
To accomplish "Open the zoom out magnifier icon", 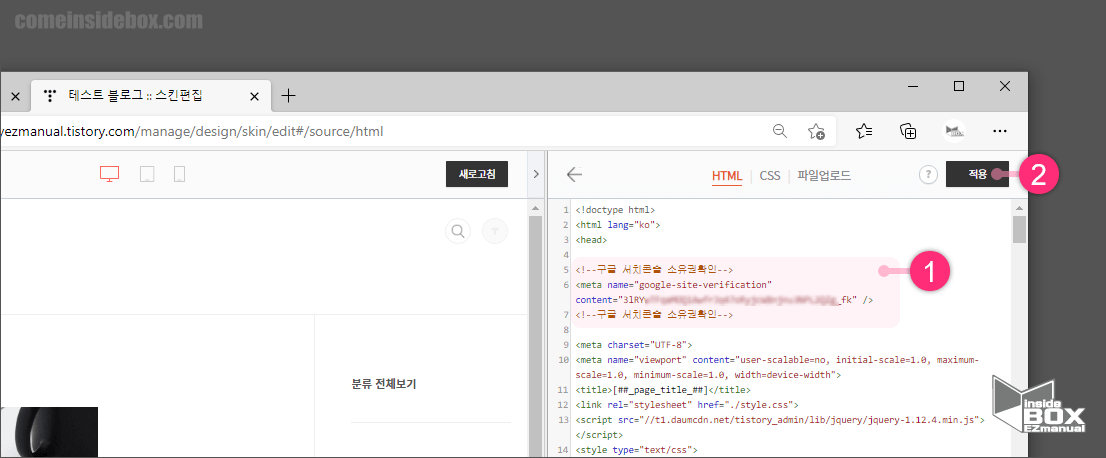I will 779,131.
